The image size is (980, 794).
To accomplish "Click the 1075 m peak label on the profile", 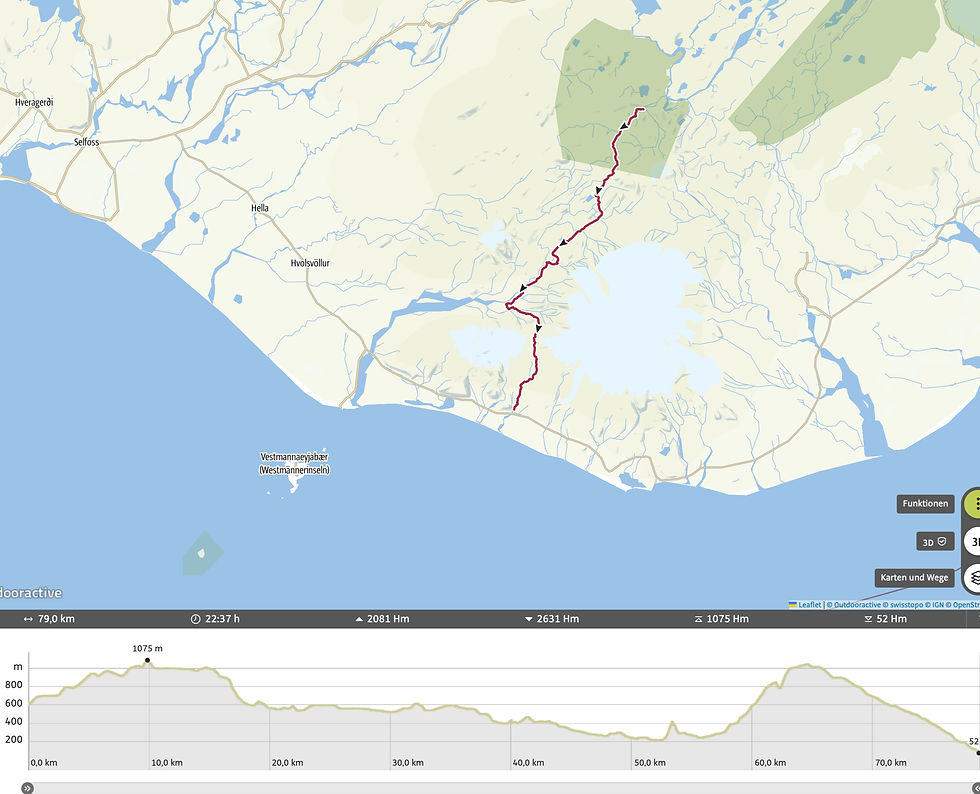I will tap(148, 648).
